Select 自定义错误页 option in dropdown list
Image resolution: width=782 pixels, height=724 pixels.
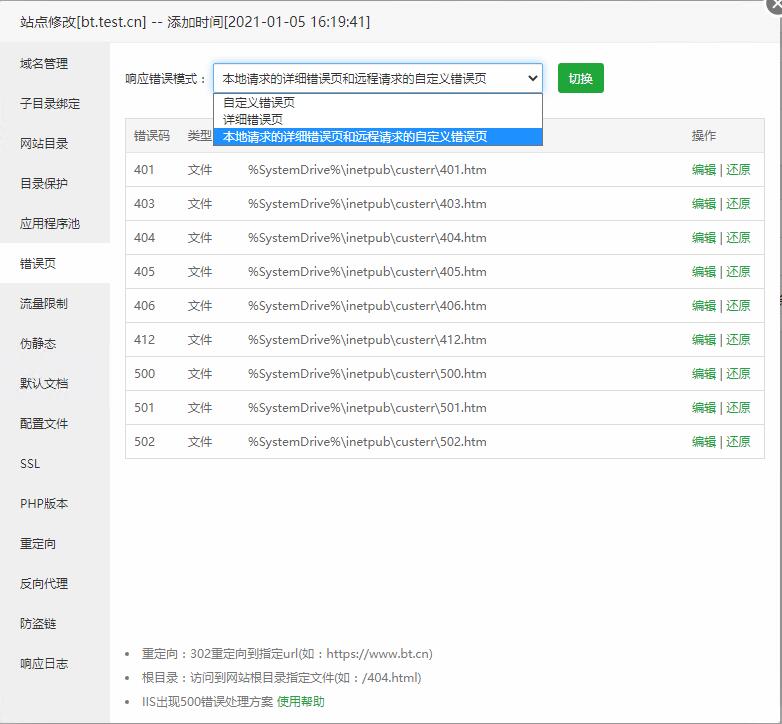coord(259,102)
